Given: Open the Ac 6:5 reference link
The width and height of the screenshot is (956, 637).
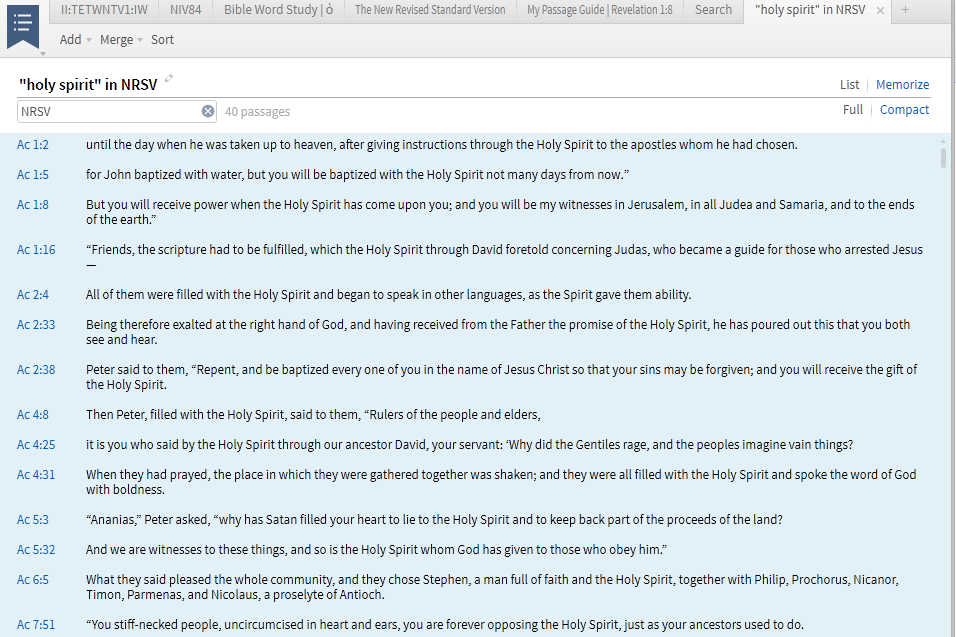Looking at the screenshot, I should [32, 579].
